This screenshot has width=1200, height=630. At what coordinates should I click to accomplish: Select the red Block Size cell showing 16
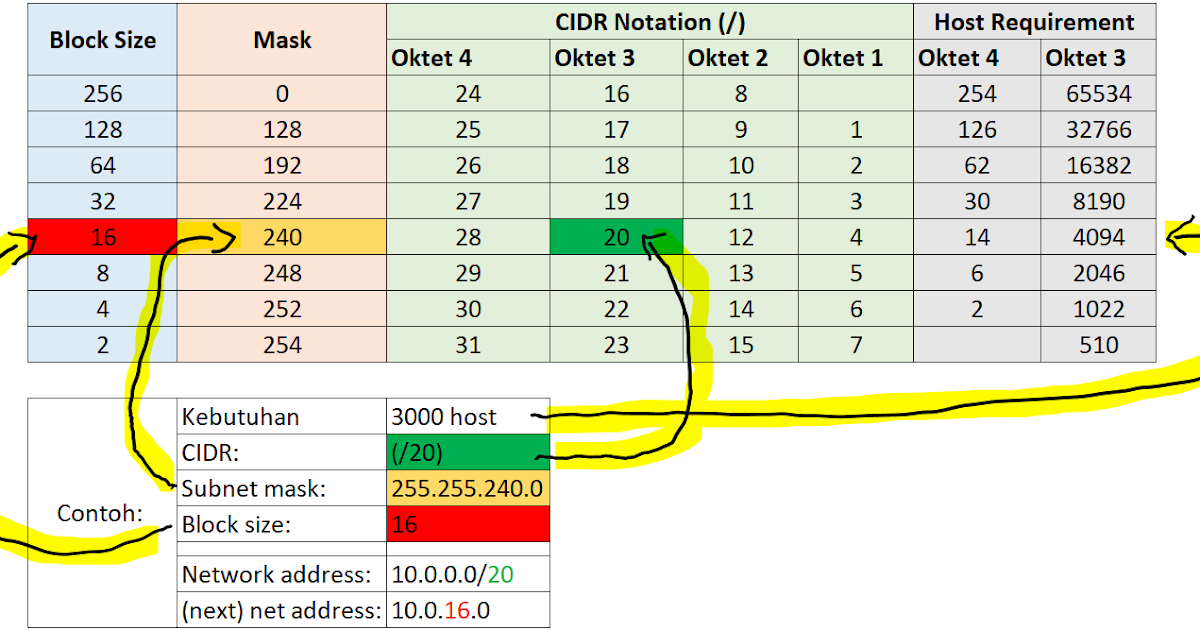tap(101, 237)
